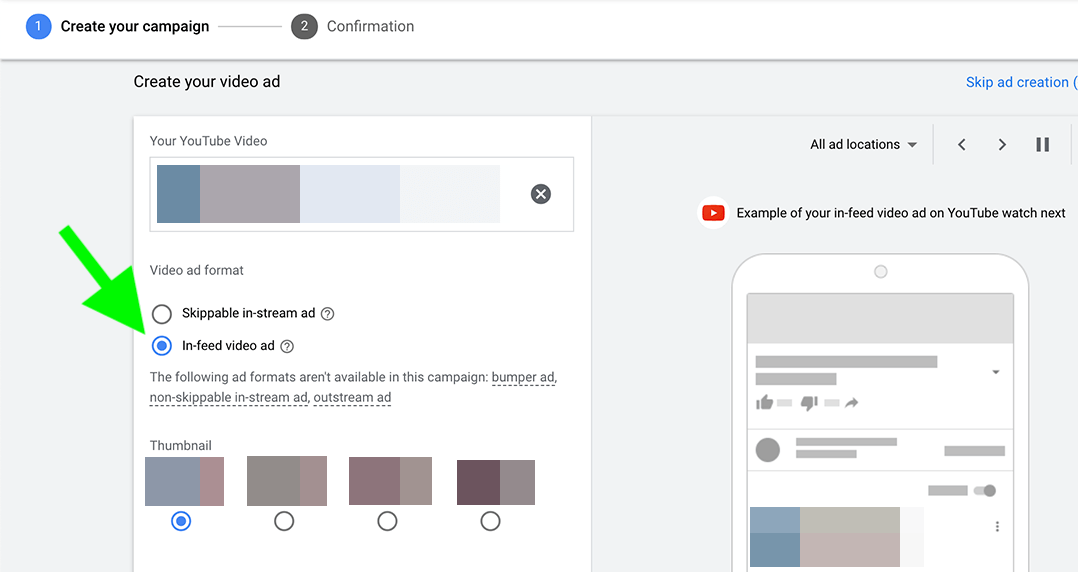Choose the fourth thumbnail radio button
The width and height of the screenshot is (1078, 572).
click(490, 522)
